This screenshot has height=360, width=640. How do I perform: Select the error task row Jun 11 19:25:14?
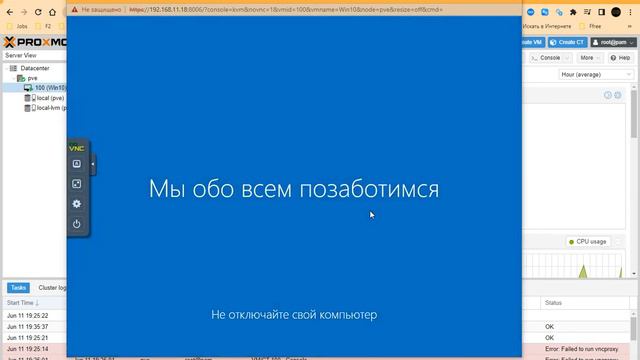[x=35, y=349]
